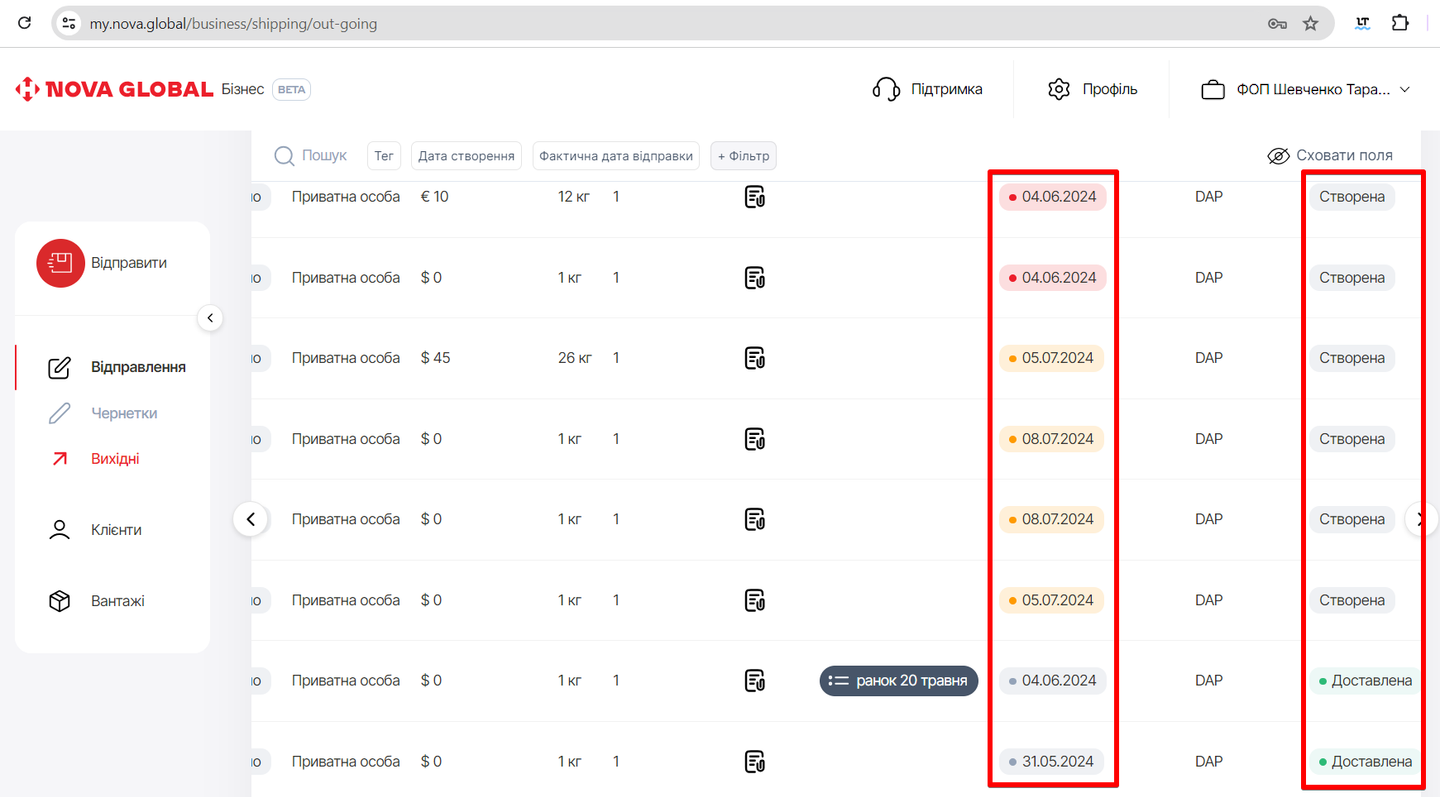1440x797 pixels.
Task: Open Профіль settings gear icon
Action: tap(1058, 89)
